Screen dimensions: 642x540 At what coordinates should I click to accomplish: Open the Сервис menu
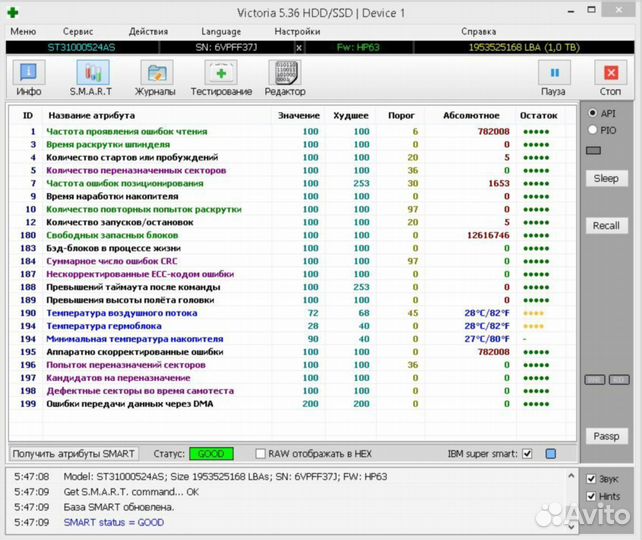[78, 32]
